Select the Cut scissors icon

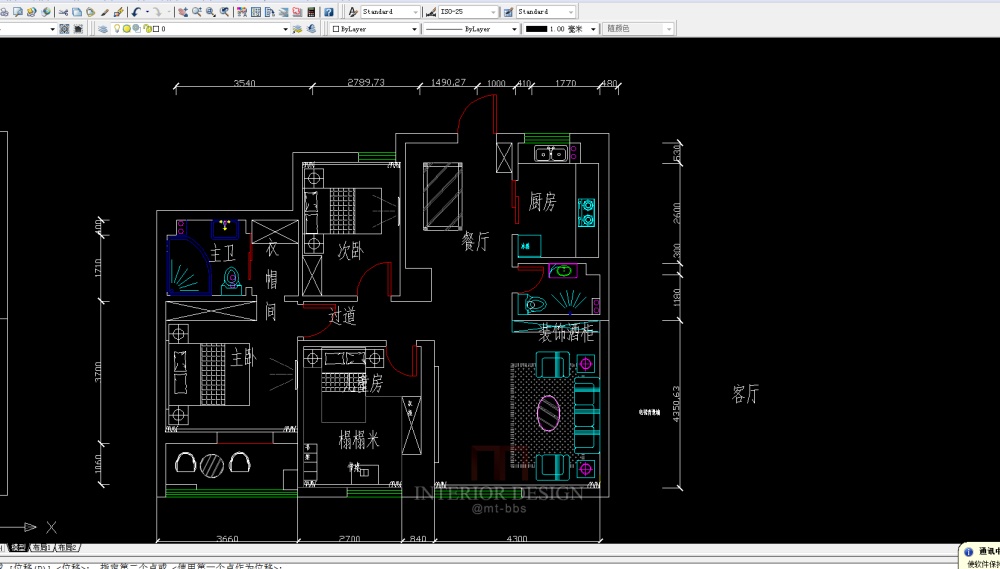click(x=64, y=12)
